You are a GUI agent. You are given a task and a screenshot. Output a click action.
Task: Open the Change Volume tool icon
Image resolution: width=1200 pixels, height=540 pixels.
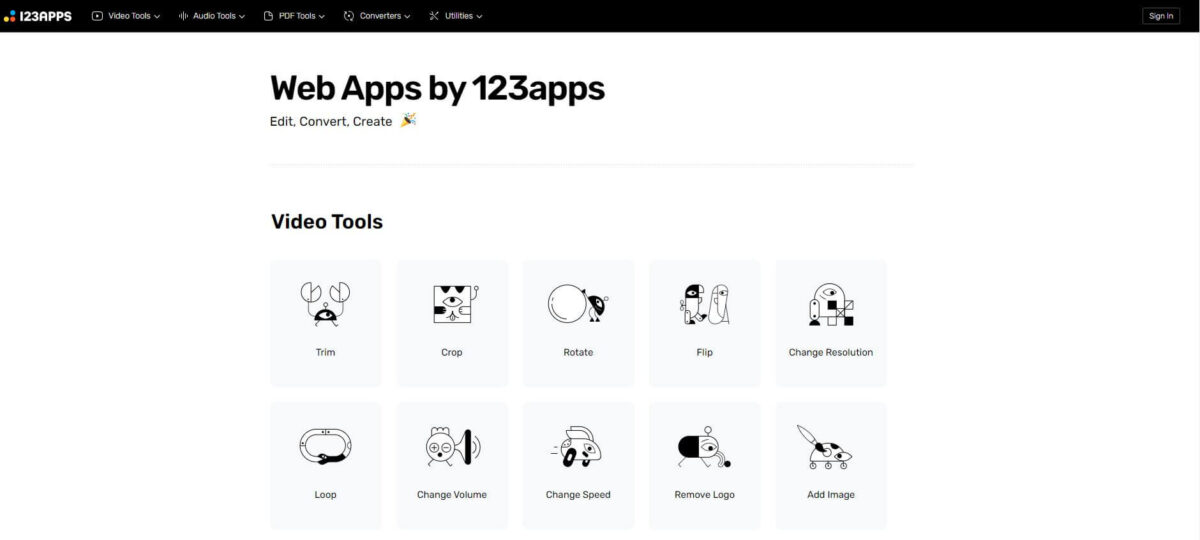point(452,446)
